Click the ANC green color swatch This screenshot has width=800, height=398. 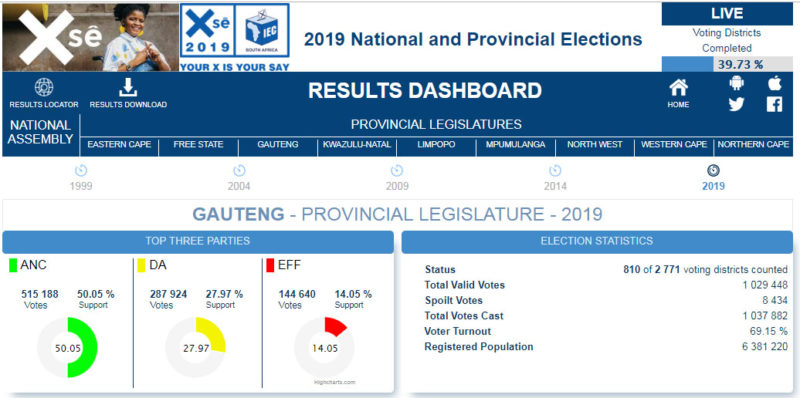pyautogui.click(x=13, y=266)
